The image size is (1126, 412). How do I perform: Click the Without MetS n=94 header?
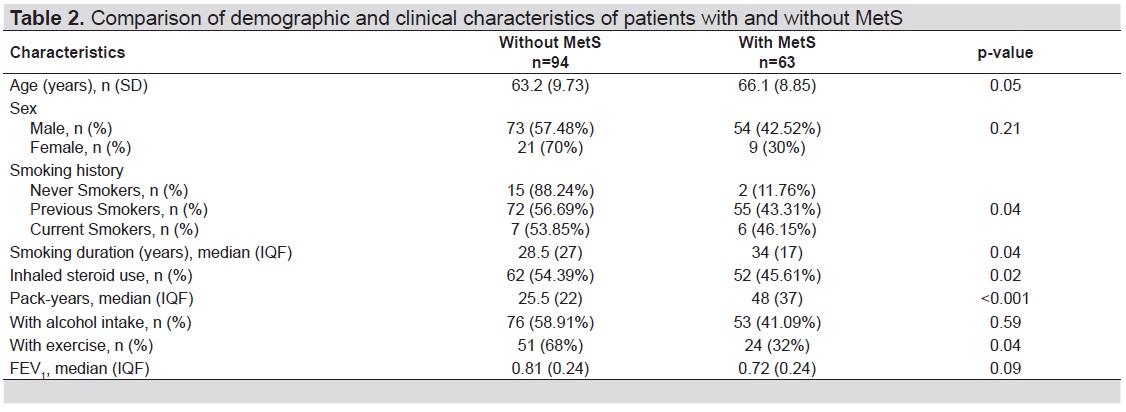(550, 52)
